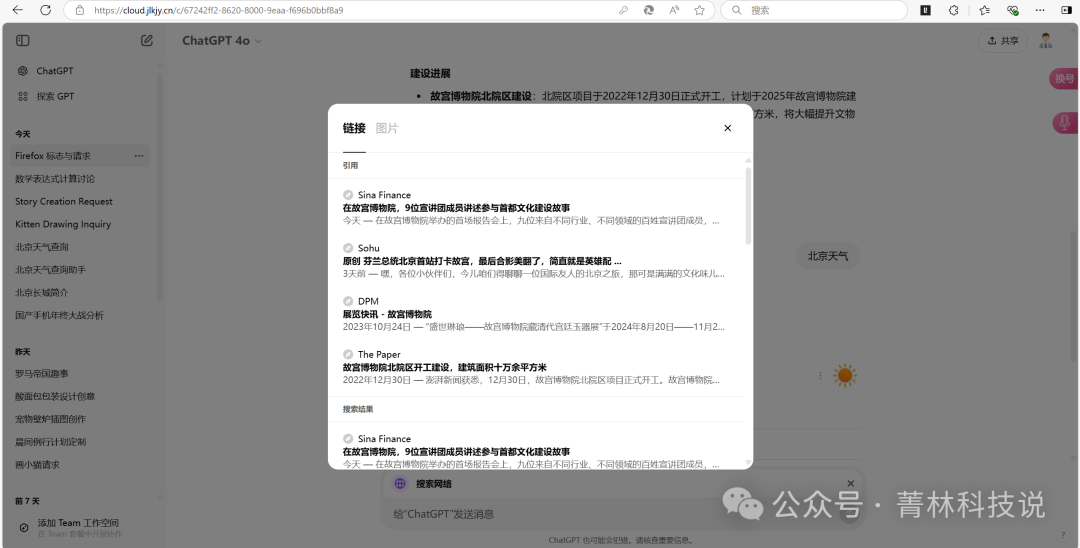Open the ChatGPT 4o model dropdown
The image size is (1080, 548).
click(x=221, y=41)
